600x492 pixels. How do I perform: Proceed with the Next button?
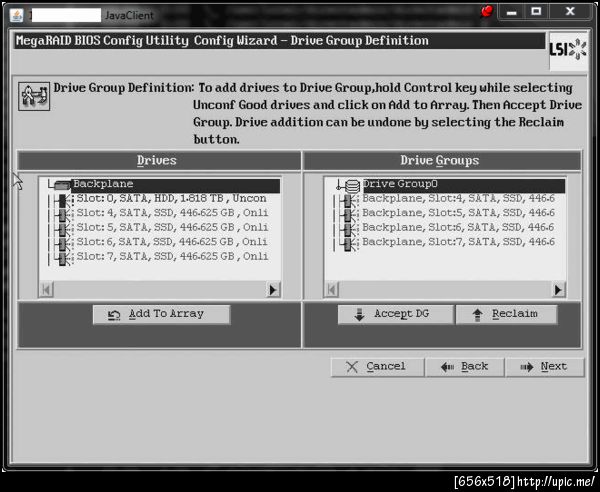click(545, 367)
